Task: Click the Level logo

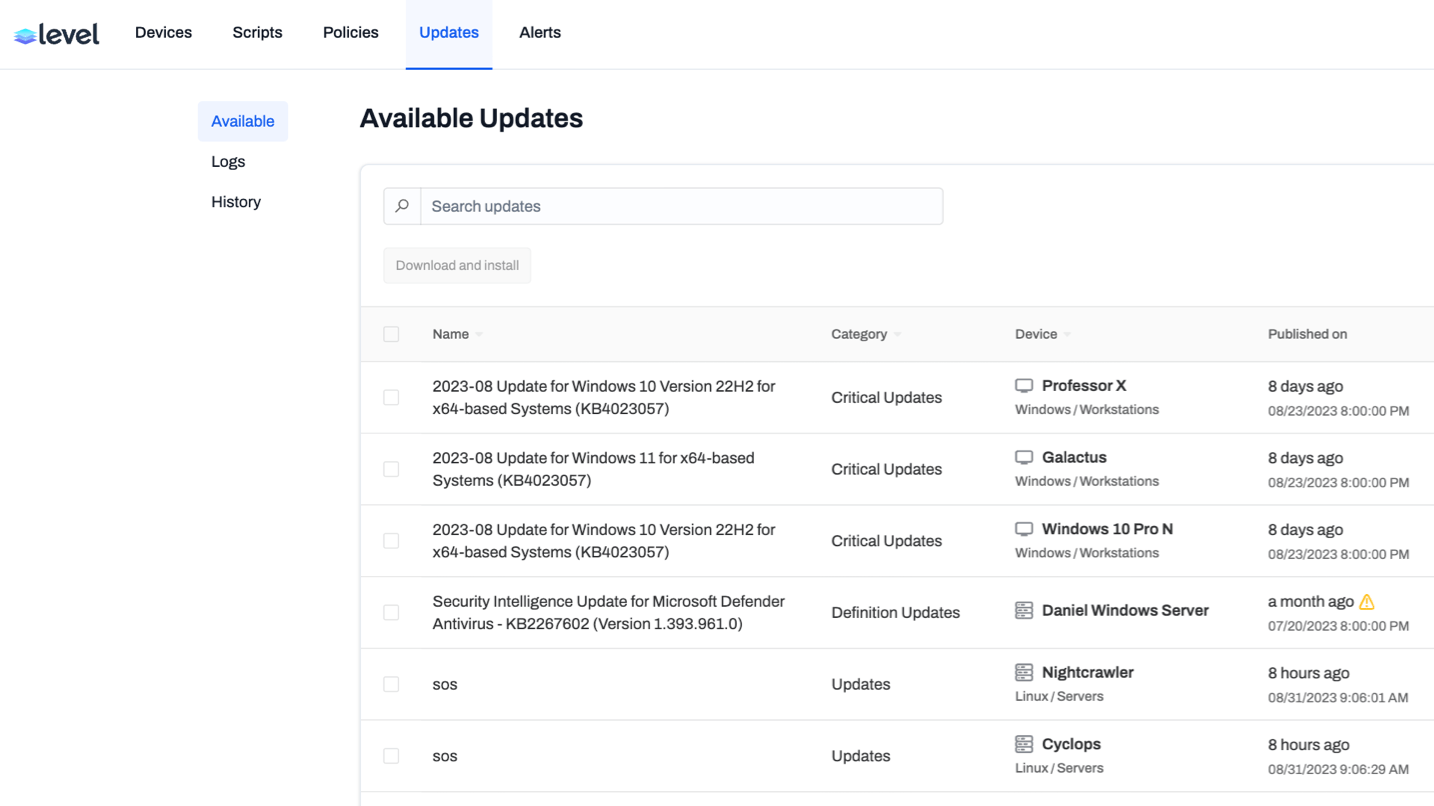Action: tap(57, 34)
